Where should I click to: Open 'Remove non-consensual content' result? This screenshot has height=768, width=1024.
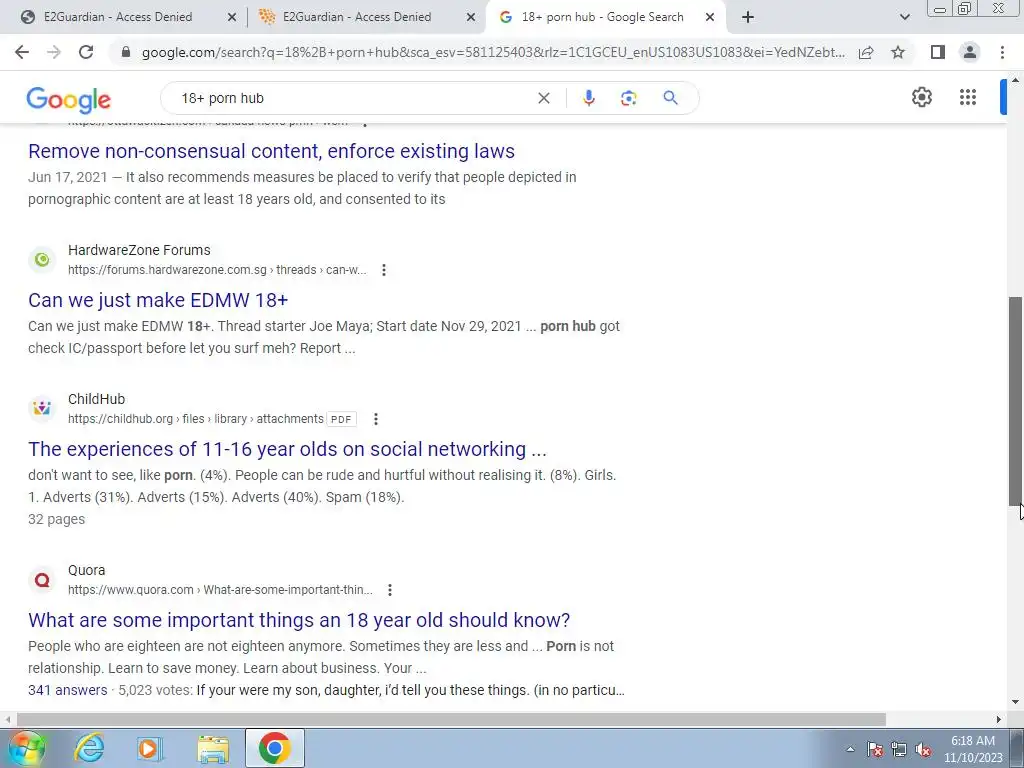coord(271,151)
